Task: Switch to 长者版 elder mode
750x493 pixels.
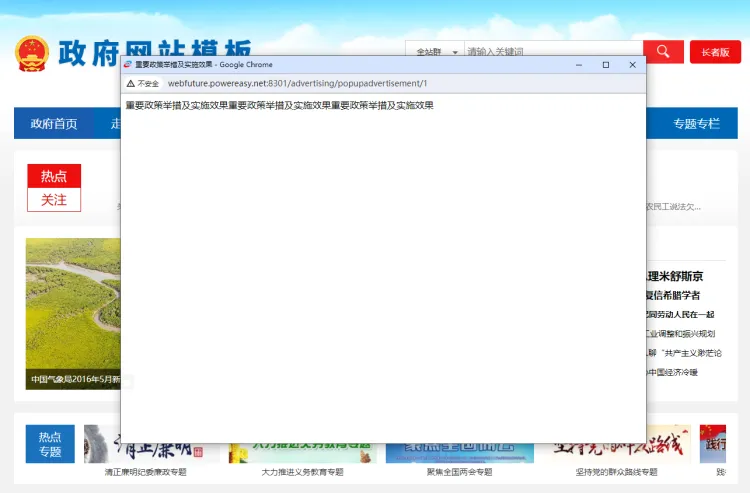Action: tap(715, 52)
